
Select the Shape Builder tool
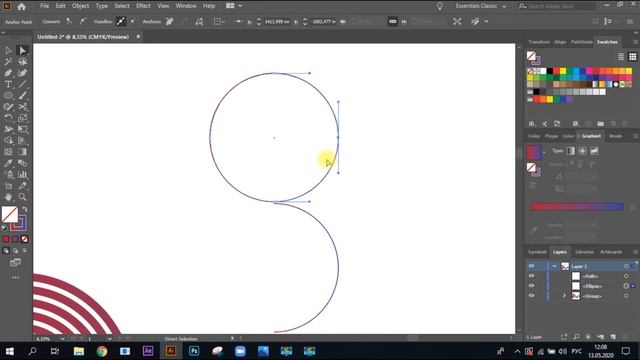point(8,141)
